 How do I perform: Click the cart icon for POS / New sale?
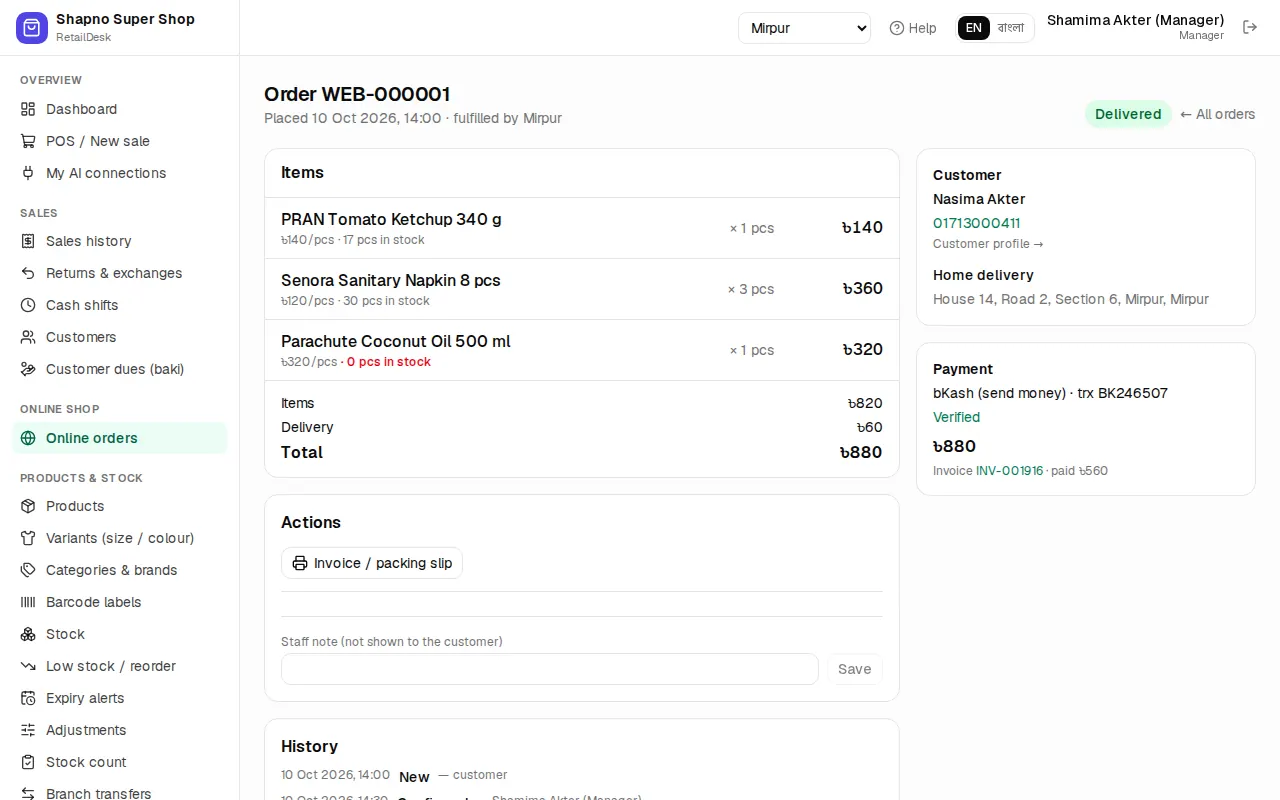pyautogui.click(x=28, y=141)
